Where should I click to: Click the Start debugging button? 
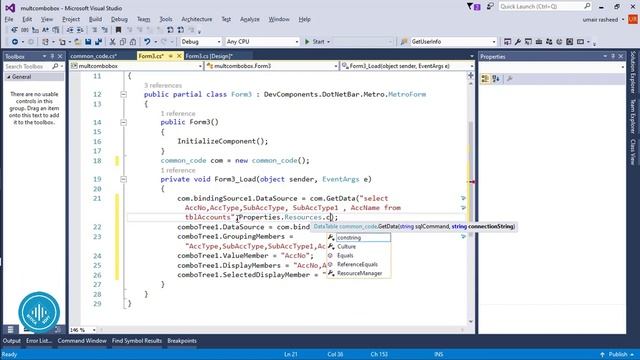tap(315, 42)
